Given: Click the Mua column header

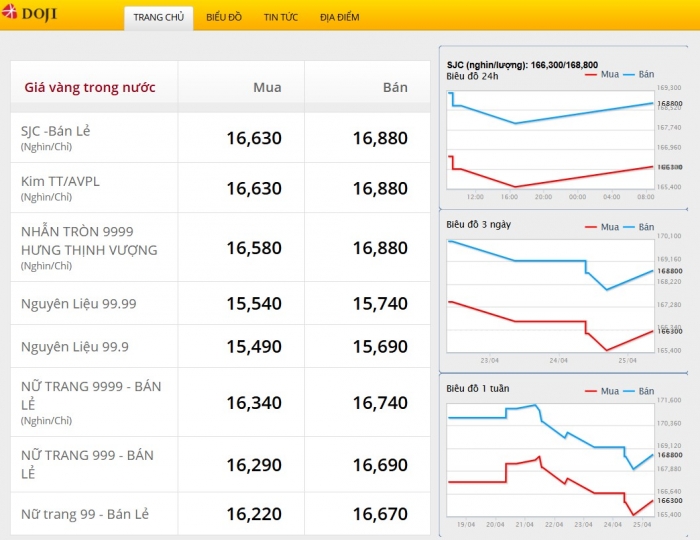Looking at the screenshot, I should pyautogui.click(x=267, y=87).
